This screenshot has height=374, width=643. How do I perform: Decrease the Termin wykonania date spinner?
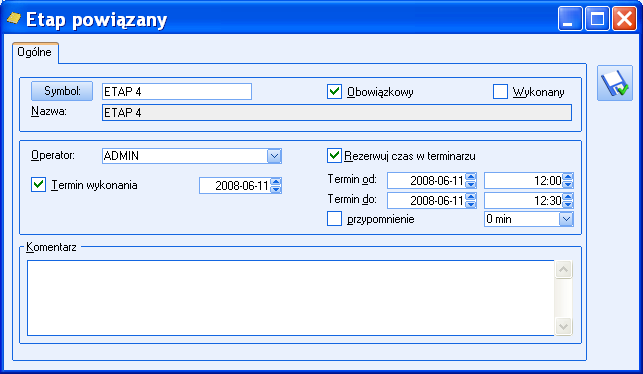coord(276,189)
